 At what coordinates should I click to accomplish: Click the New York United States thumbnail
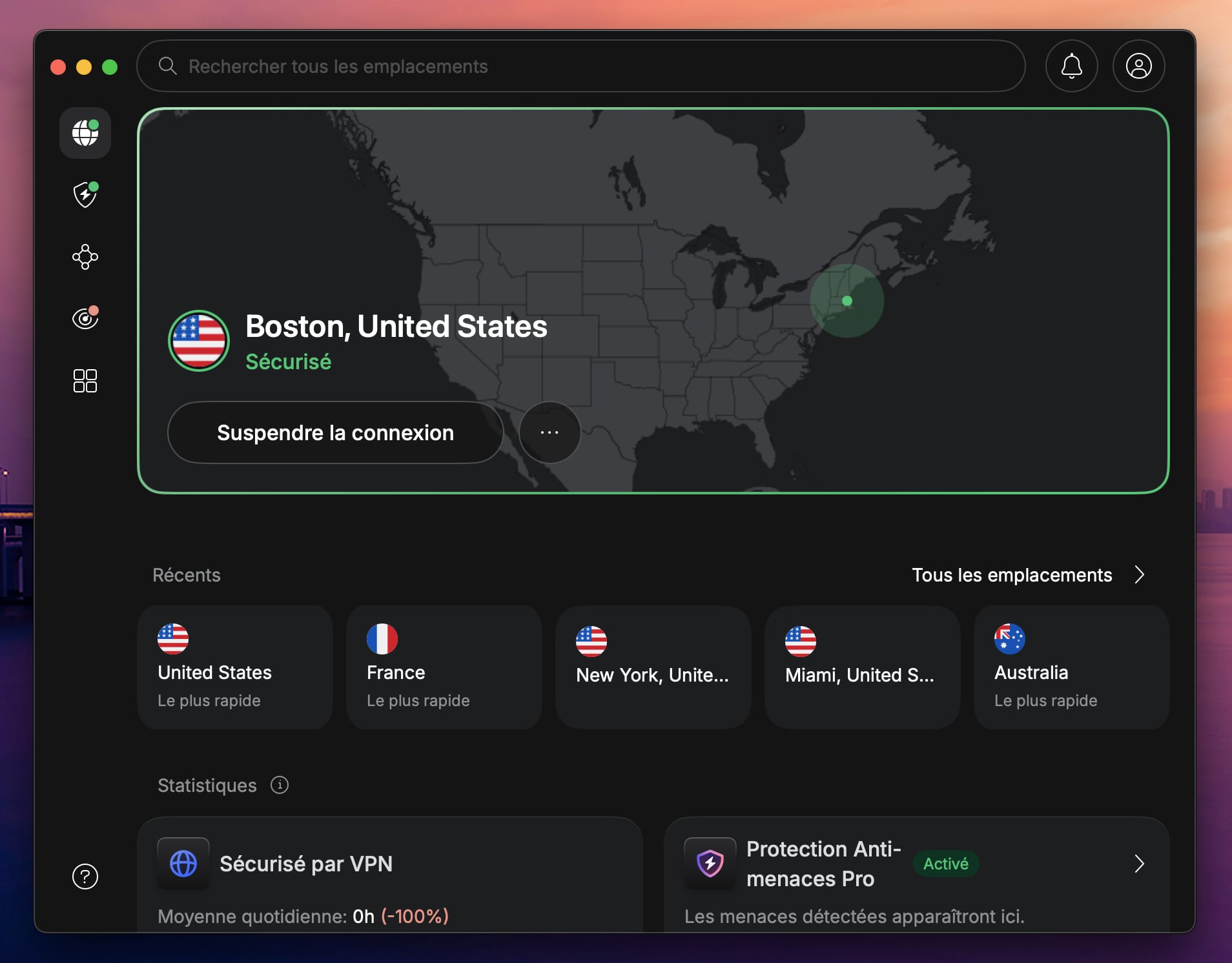point(652,667)
